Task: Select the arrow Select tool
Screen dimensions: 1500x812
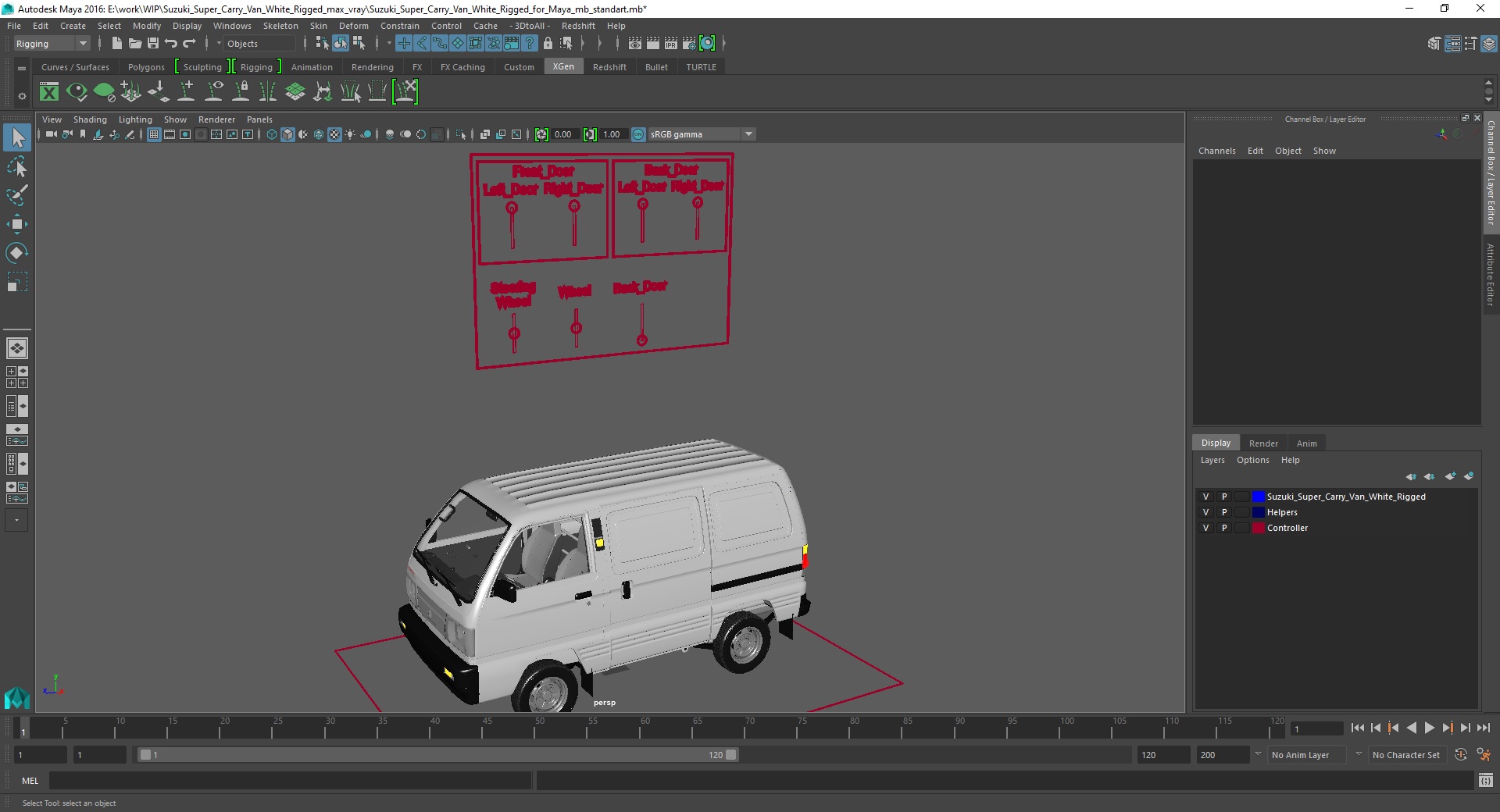Action: click(17, 138)
